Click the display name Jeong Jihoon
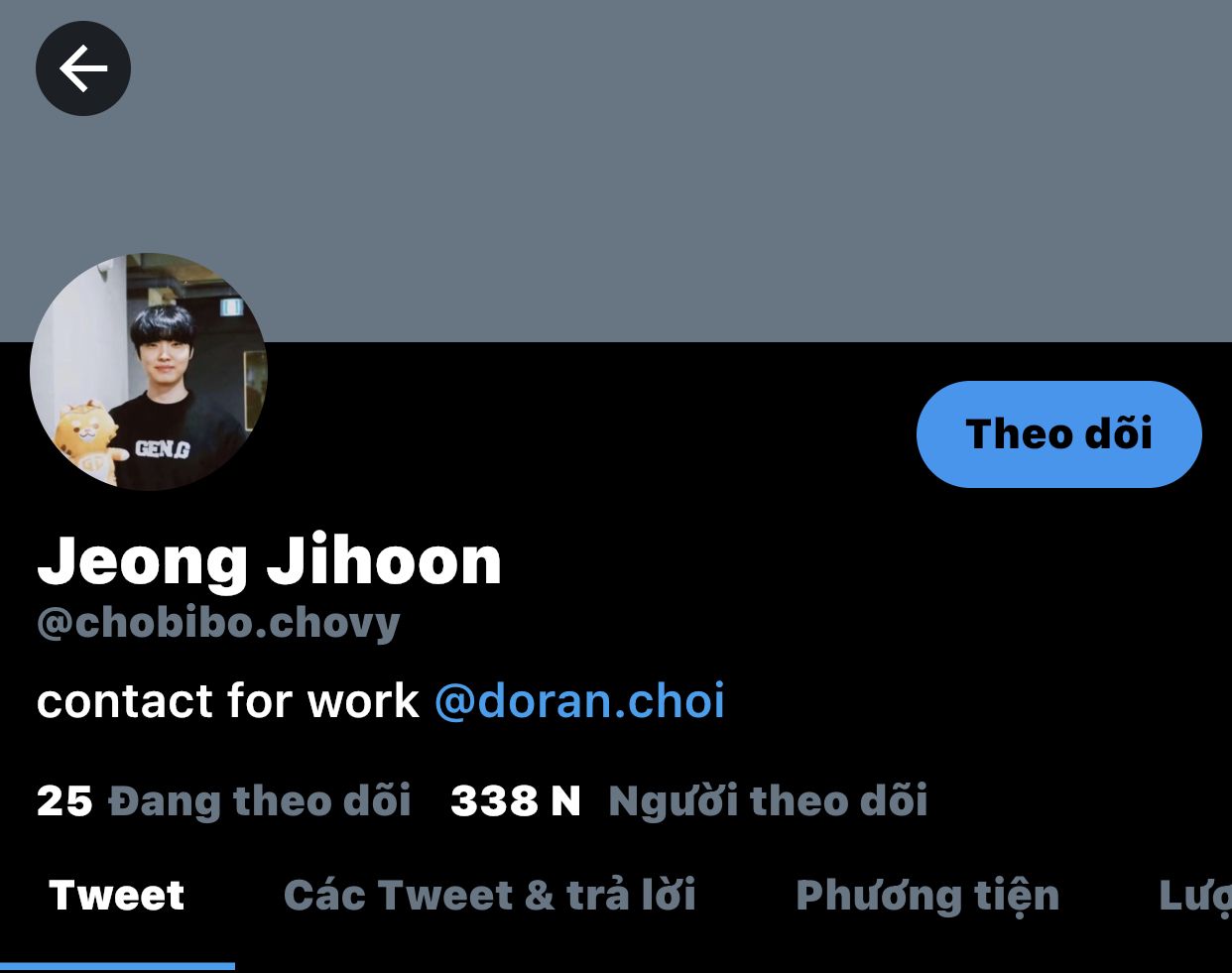This screenshot has width=1232, height=973. (269, 561)
